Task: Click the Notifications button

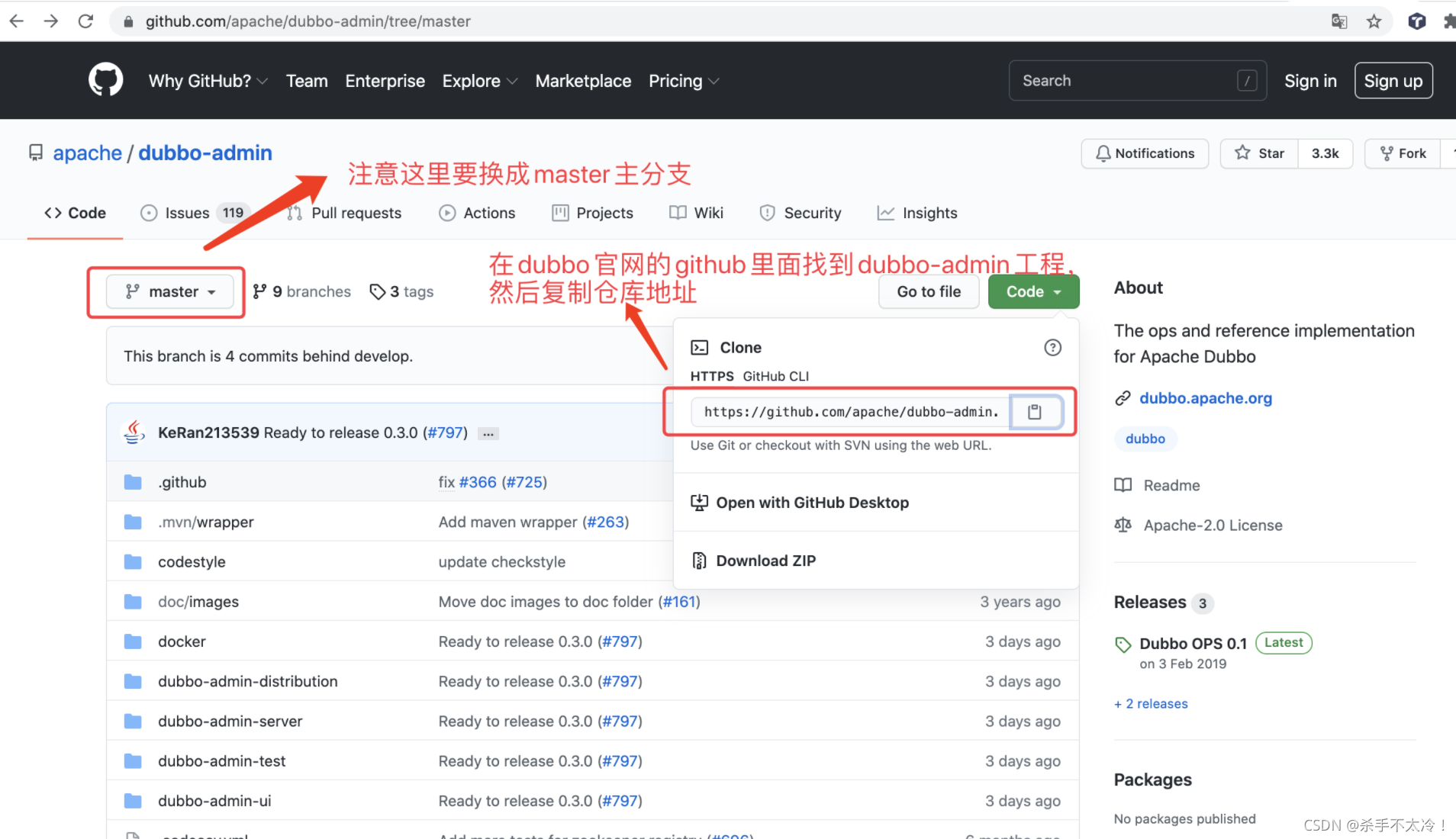Action: tap(1145, 153)
